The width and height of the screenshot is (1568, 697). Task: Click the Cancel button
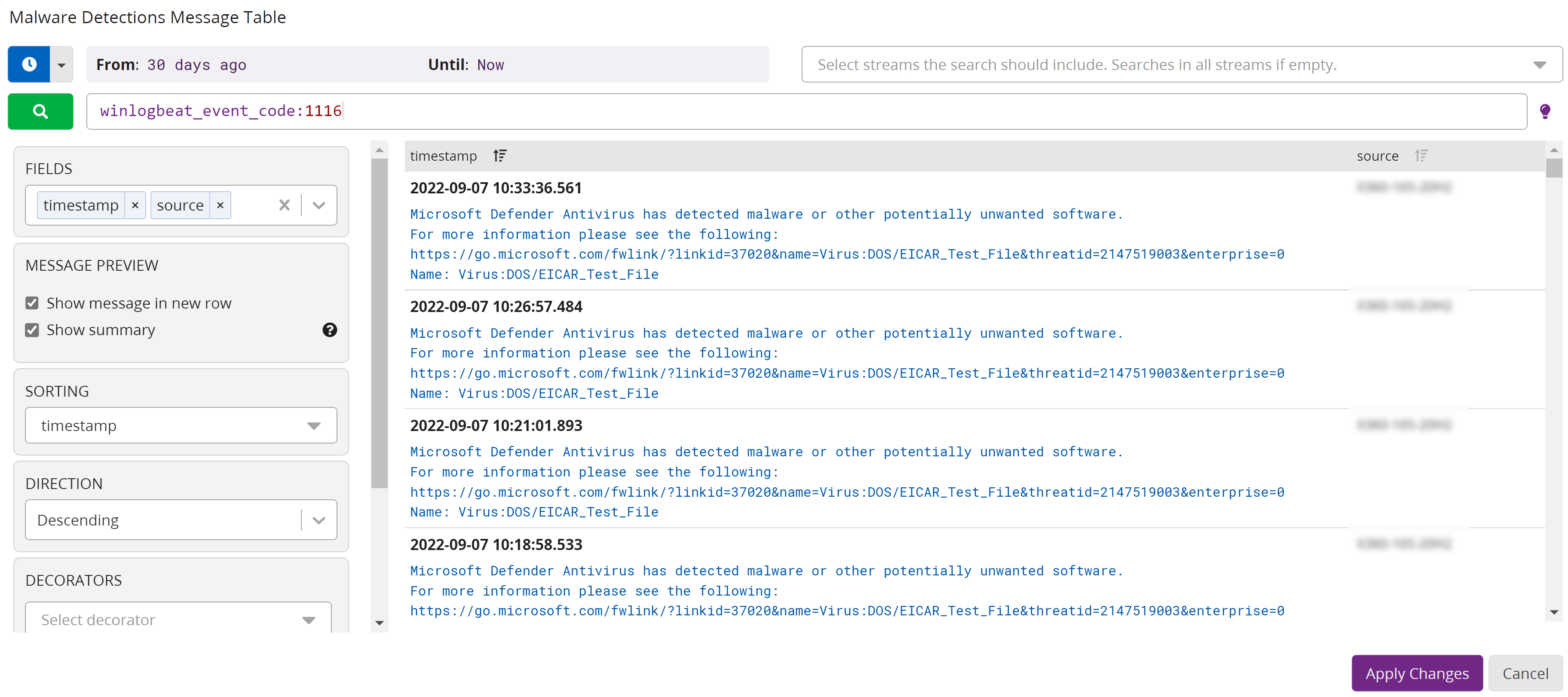click(x=1525, y=673)
